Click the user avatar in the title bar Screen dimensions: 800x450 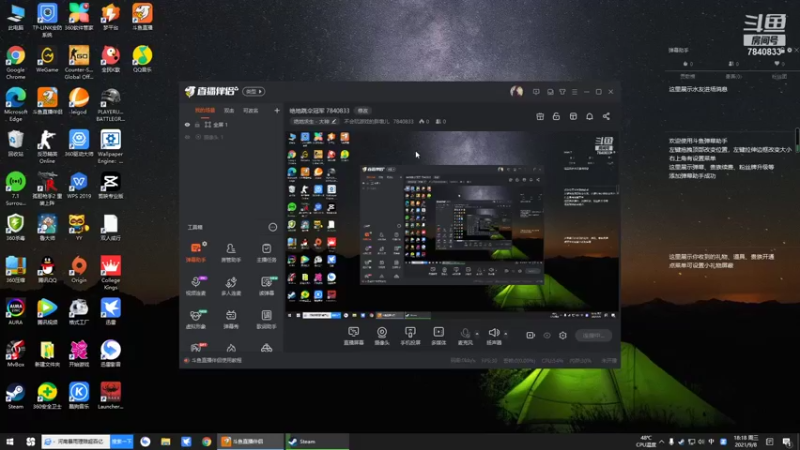coord(516,91)
